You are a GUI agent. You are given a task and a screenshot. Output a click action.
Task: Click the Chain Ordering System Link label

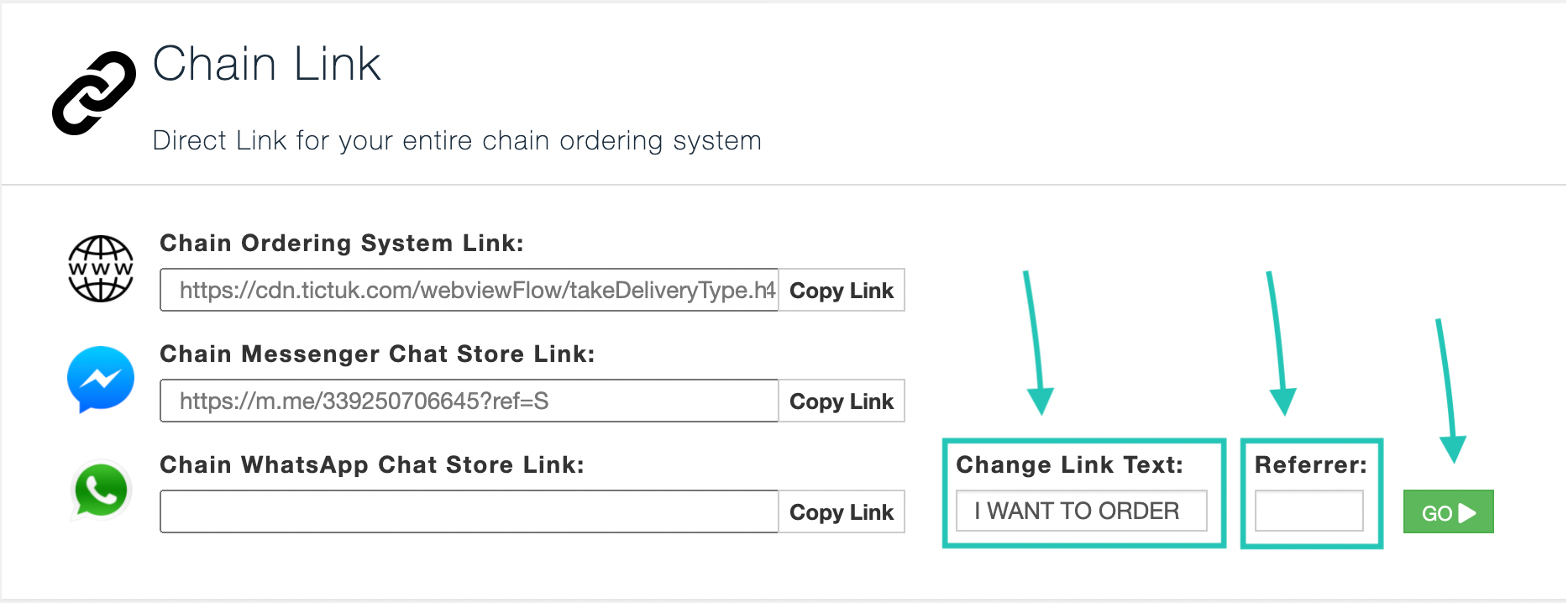pos(342,243)
